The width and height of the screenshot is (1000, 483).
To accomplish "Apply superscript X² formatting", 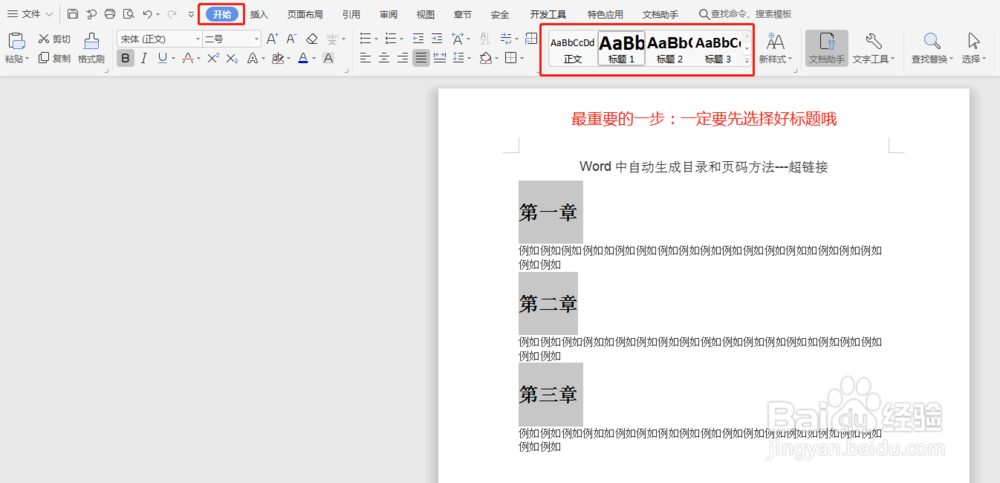I will click(213, 58).
